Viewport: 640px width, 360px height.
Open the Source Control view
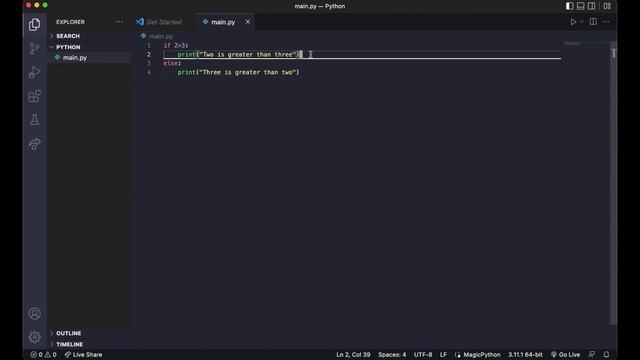click(x=35, y=49)
